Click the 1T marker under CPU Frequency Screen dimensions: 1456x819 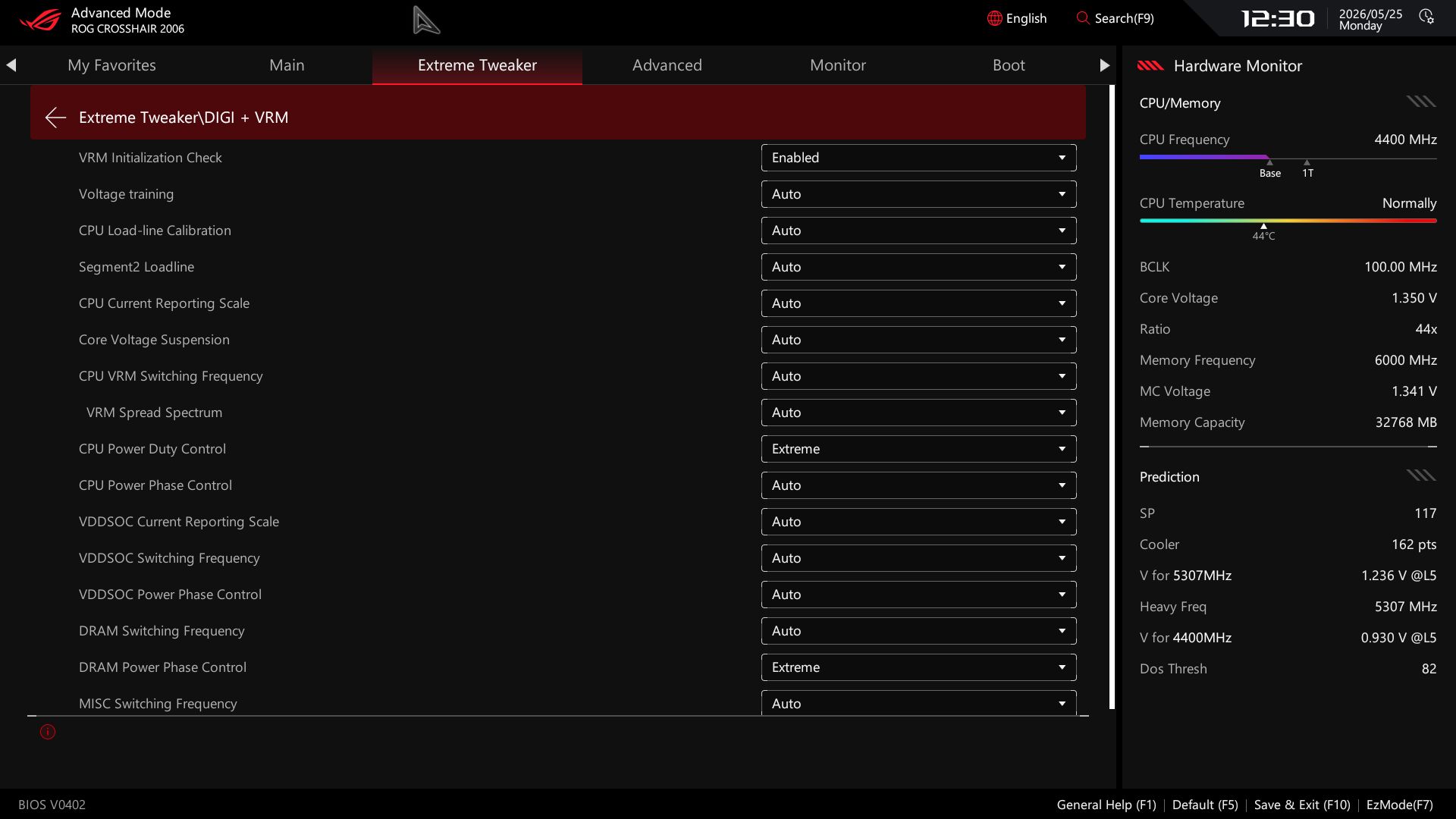coord(1307,170)
